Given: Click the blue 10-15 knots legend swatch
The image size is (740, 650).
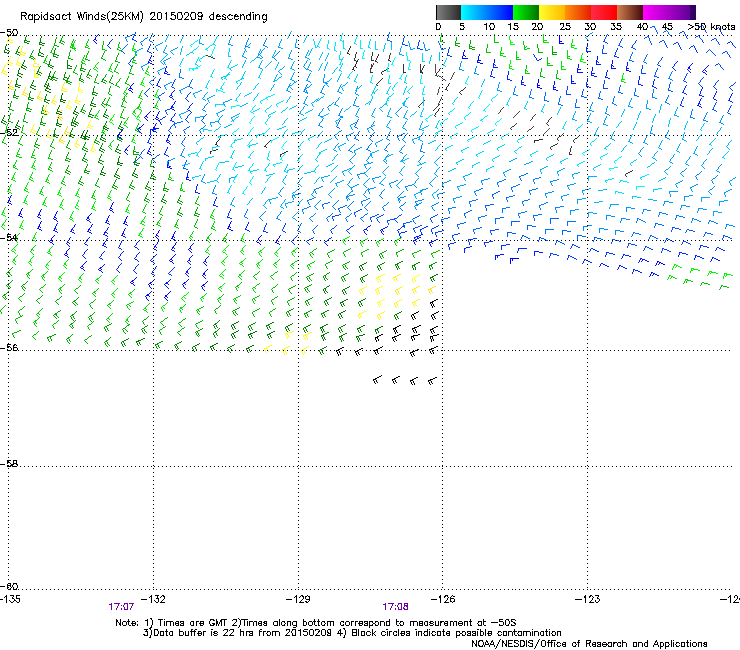Looking at the screenshot, I should (x=500, y=12).
